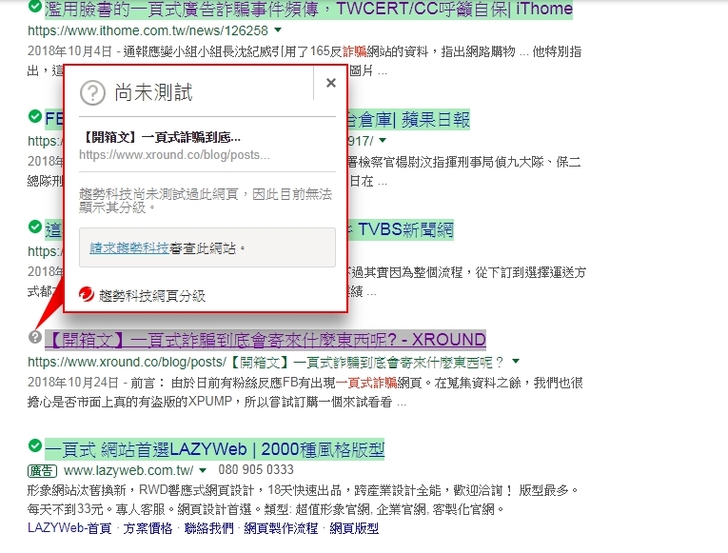Screen dimensions: 728x553
Task: Click the www.lazyweb.com.tw/ URL text
Action: (129, 470)
